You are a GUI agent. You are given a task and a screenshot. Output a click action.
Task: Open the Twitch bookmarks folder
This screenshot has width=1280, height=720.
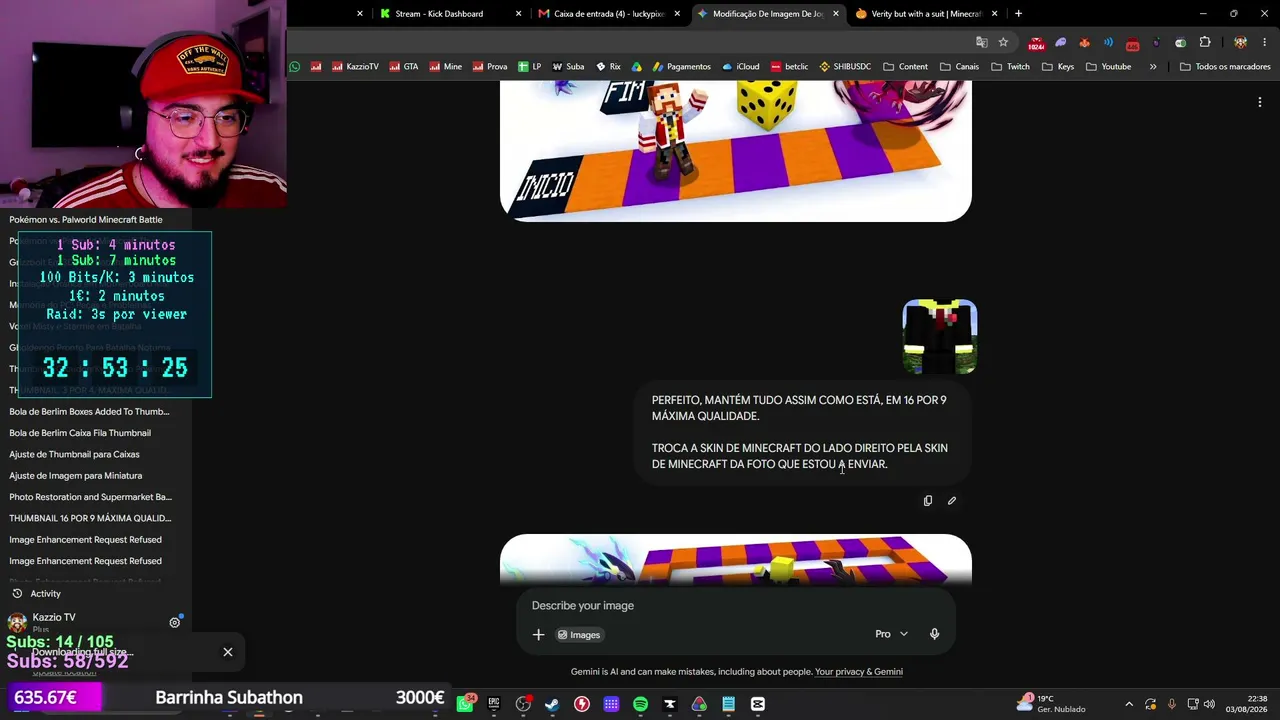point(1010,67)
